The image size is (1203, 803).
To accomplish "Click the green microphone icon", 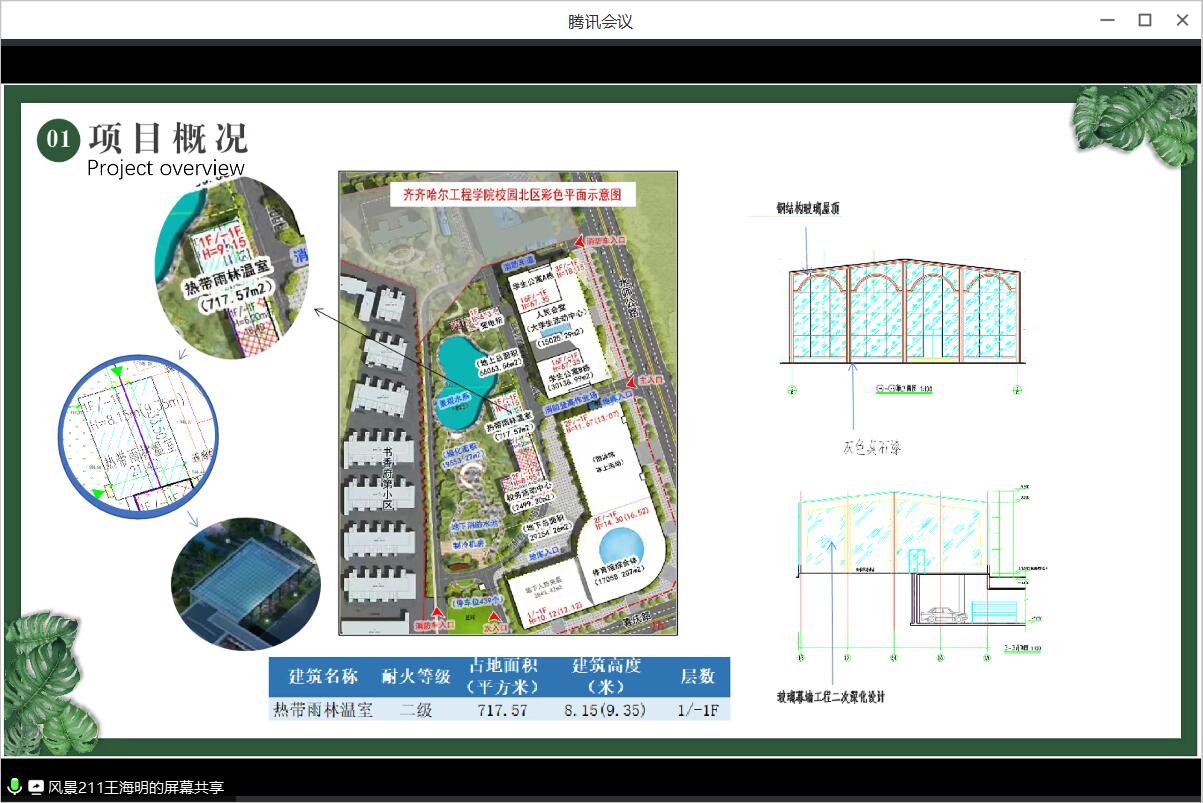I will 14,787.
